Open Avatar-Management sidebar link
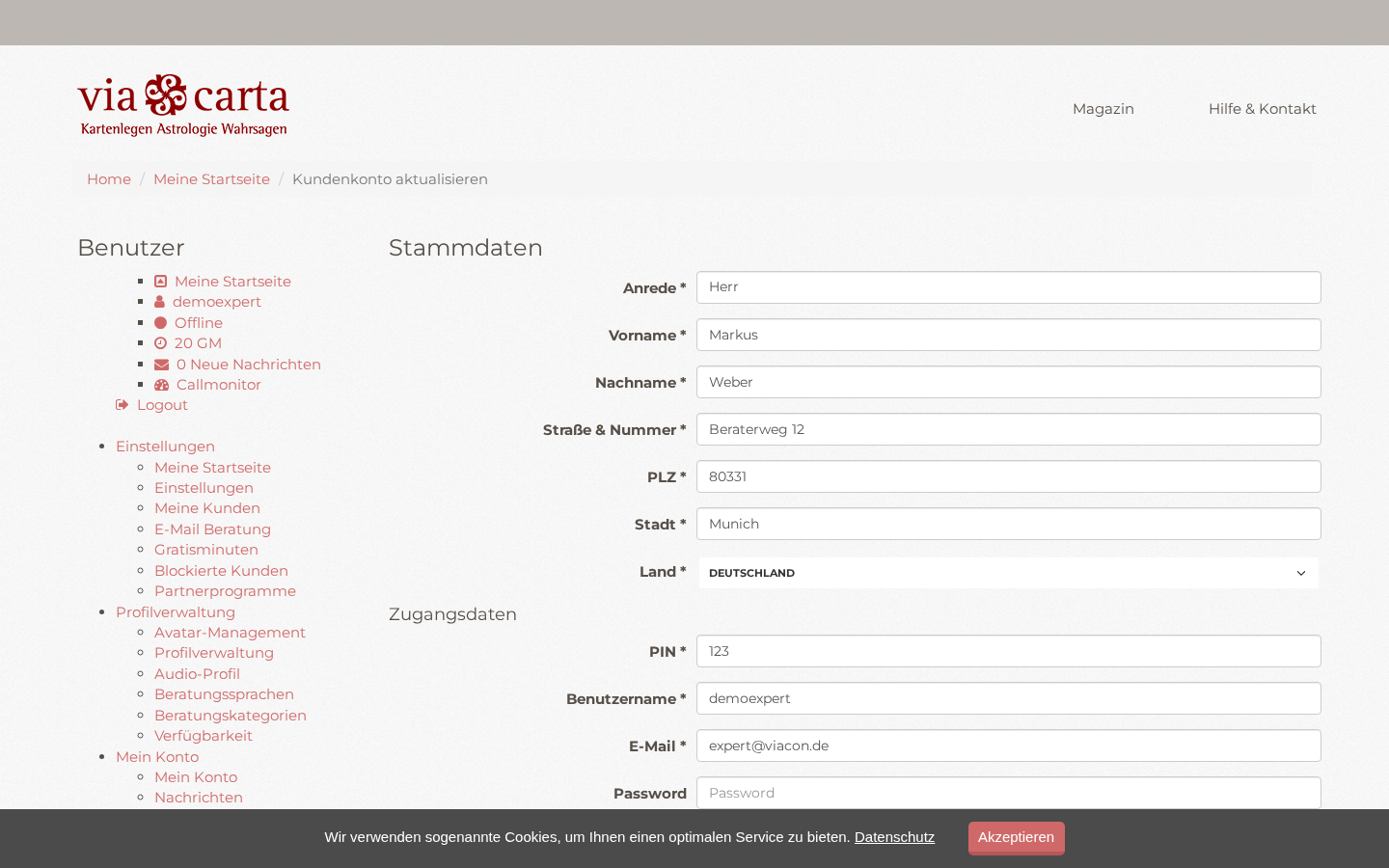This screenshot has height=868, width=1389. [230, 633]
